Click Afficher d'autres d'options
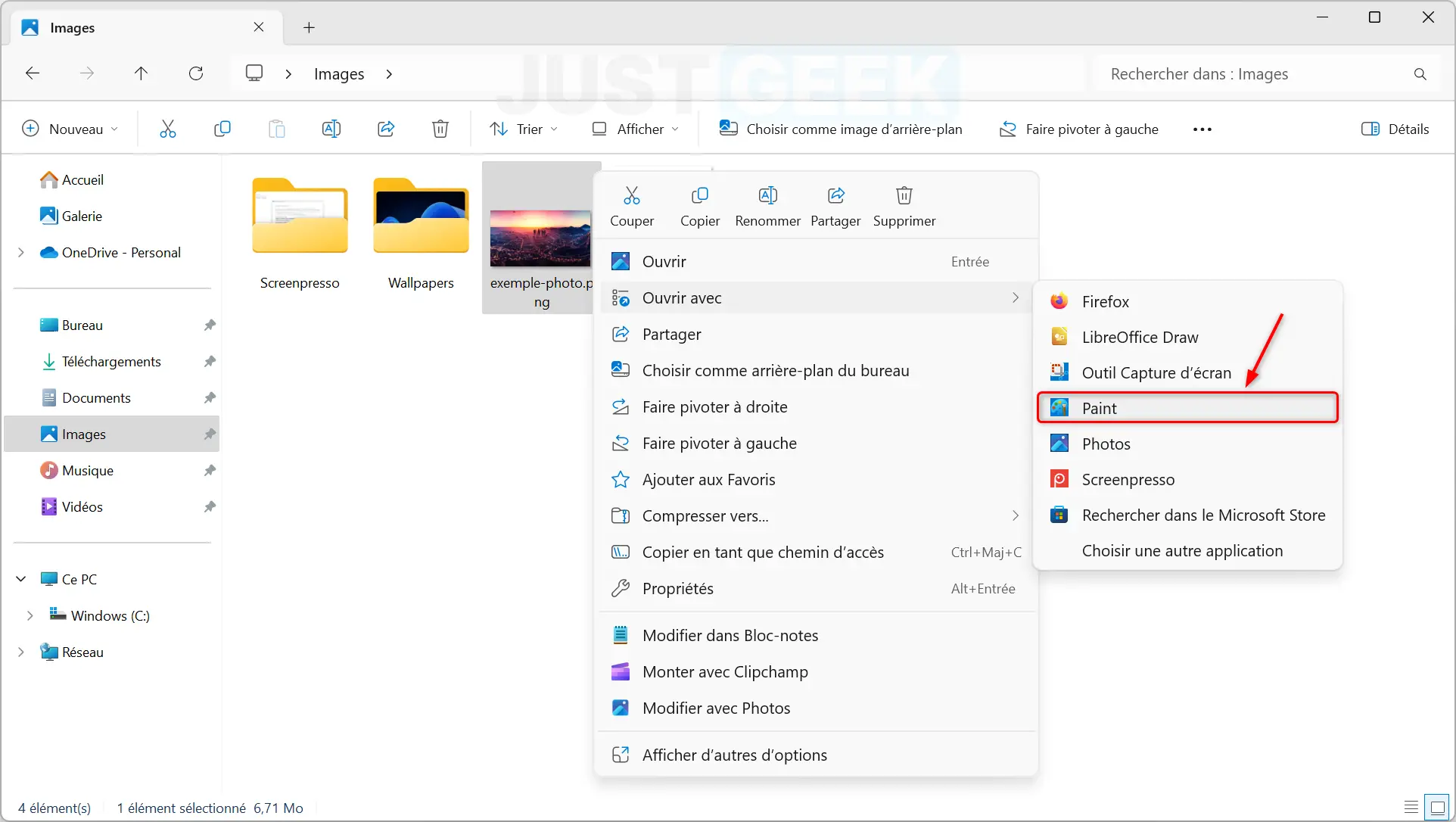 pyautogui.click(x=817, y=755)
